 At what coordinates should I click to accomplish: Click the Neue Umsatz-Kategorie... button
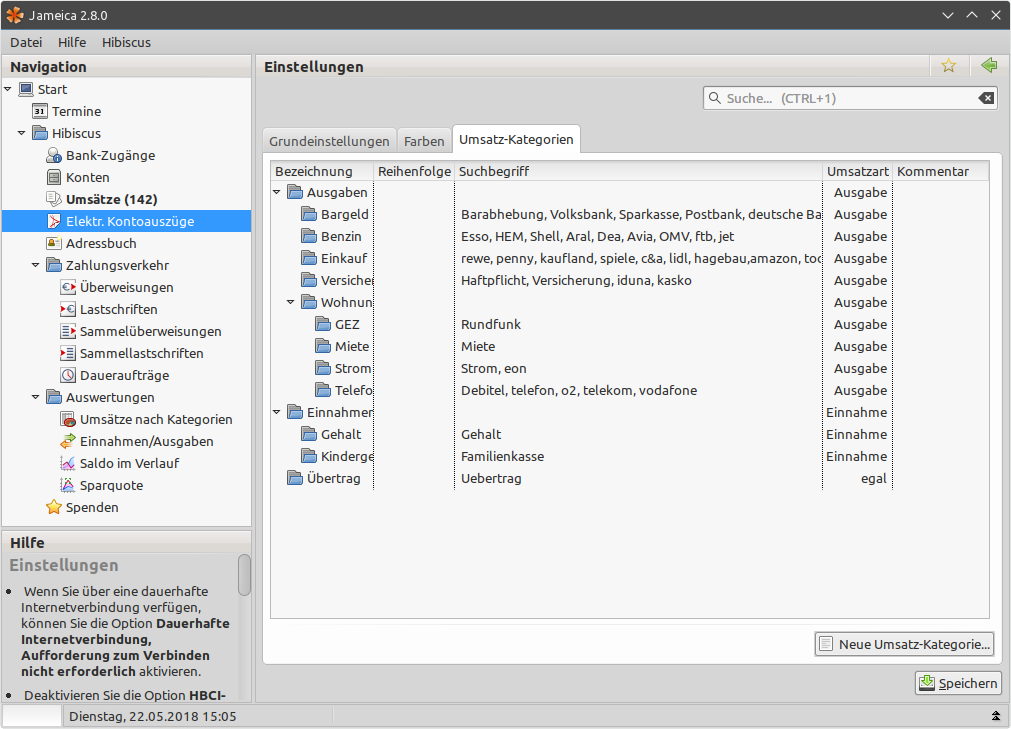pos(904,644)
